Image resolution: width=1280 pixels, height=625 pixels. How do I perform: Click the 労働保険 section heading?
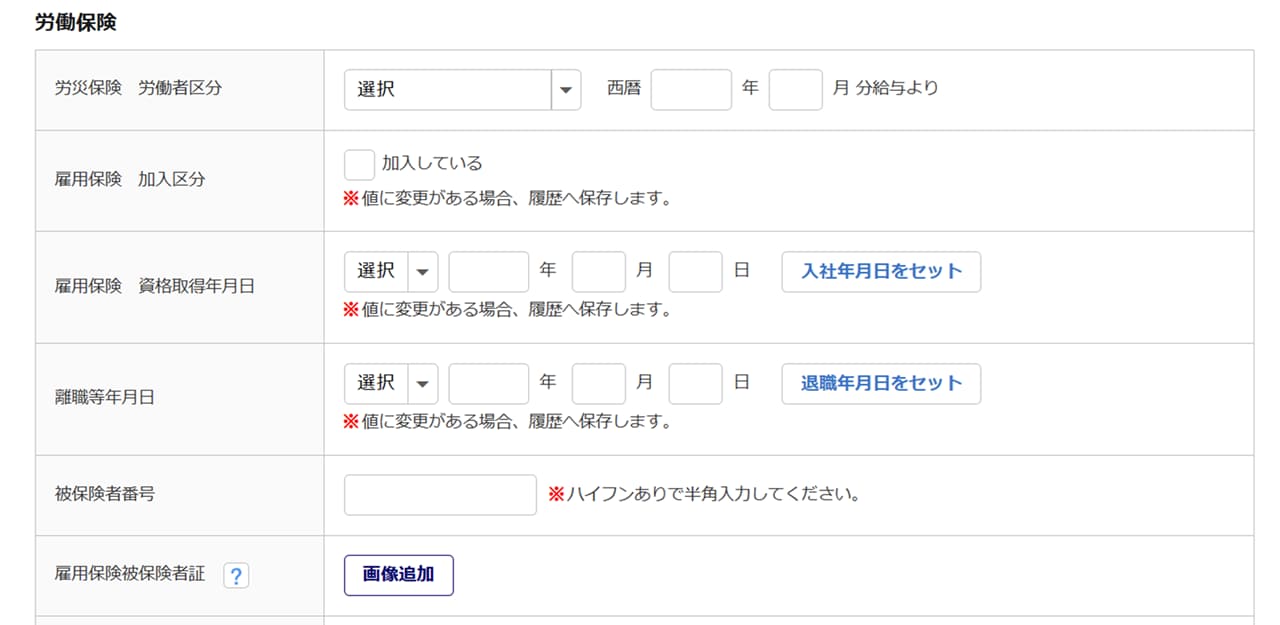pyautogui.click(x=76, y=22)
